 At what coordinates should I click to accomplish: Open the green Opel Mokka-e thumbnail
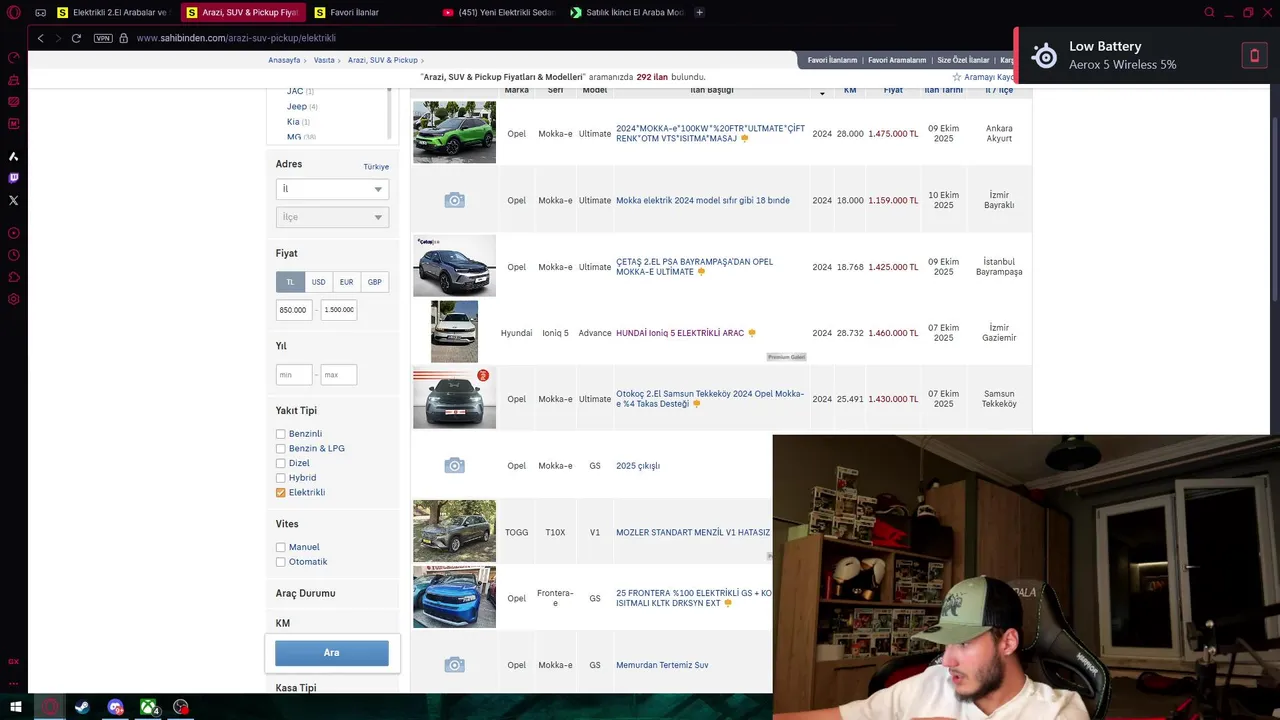point(454,132)
